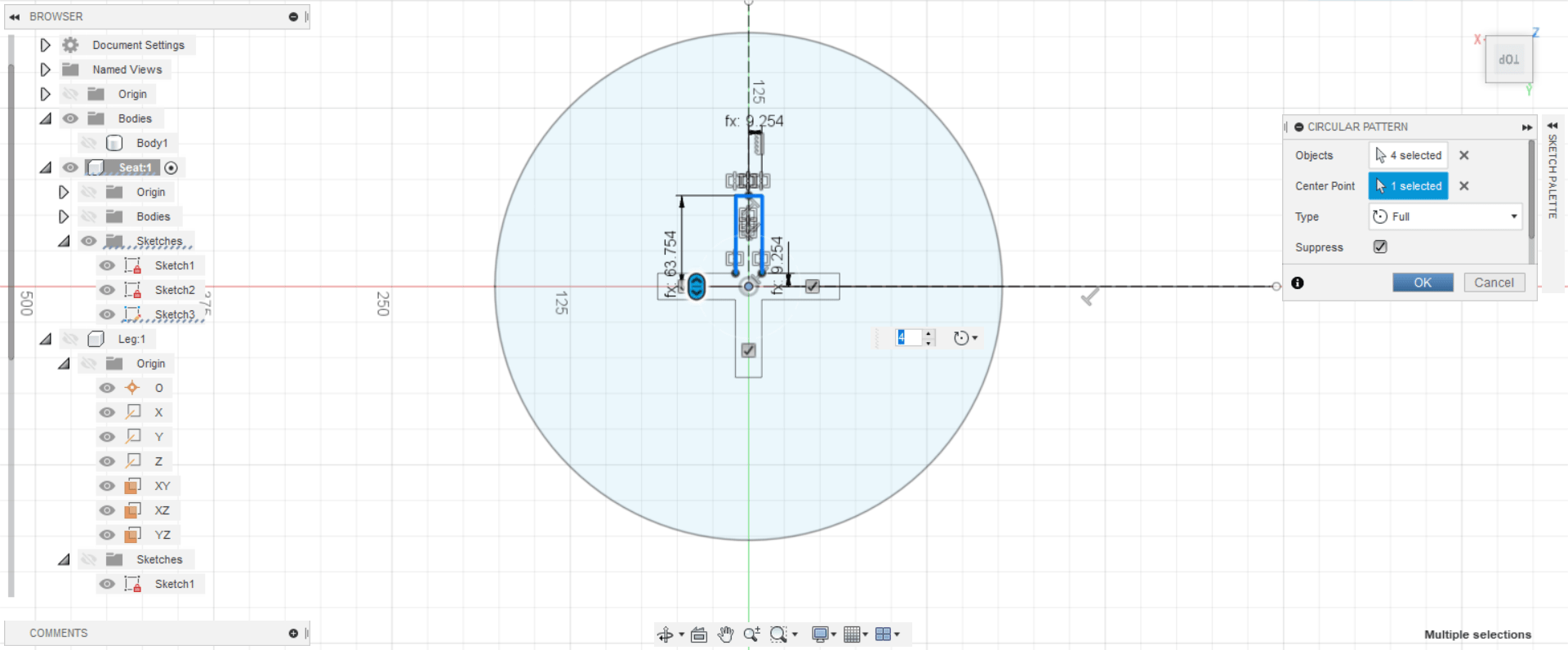The image size is (1568, 650).
Task: Confirm the Circular Pattern with OK
Action: [x=1423, y=283]
